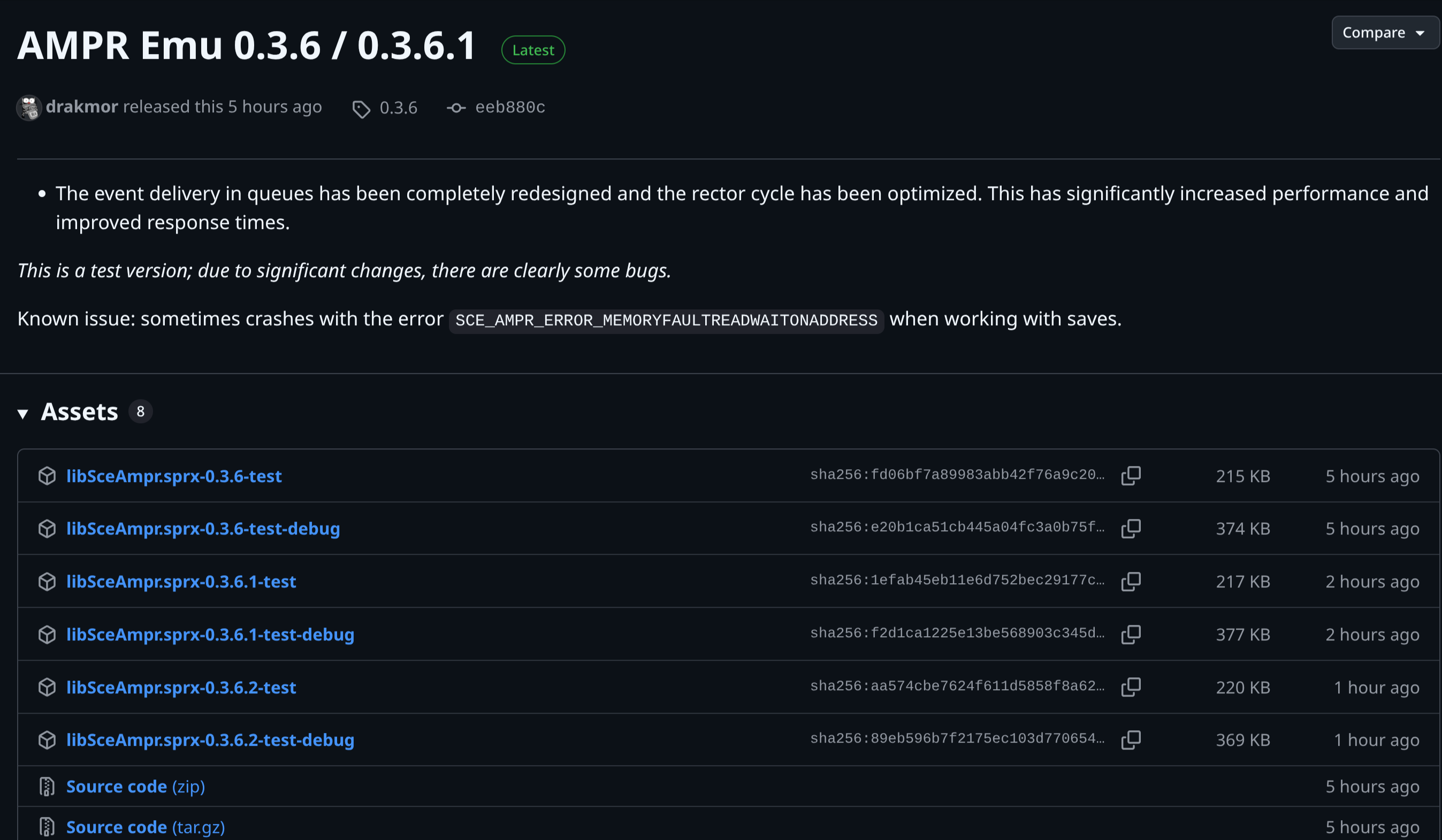The height and width of the screenshot is (840, 1442).
Task: Open the Compare dropdown
Action: (1384, 33)
